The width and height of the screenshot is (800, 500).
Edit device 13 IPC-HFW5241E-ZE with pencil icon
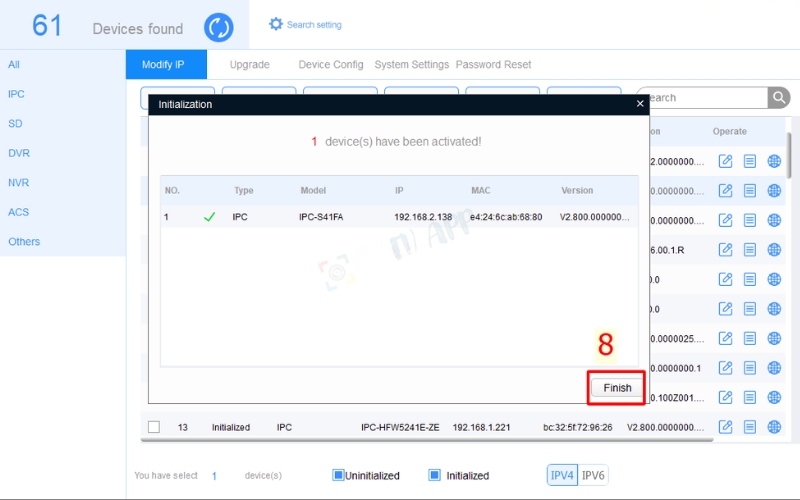pyautogui.click(x=725, y=427)
